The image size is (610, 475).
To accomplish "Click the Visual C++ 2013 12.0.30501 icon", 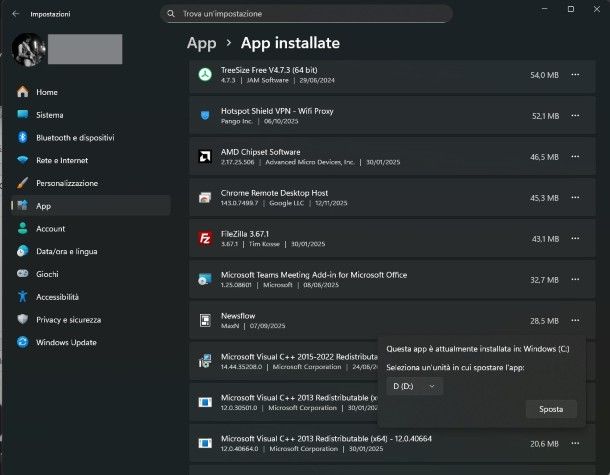I will [205, 402].
